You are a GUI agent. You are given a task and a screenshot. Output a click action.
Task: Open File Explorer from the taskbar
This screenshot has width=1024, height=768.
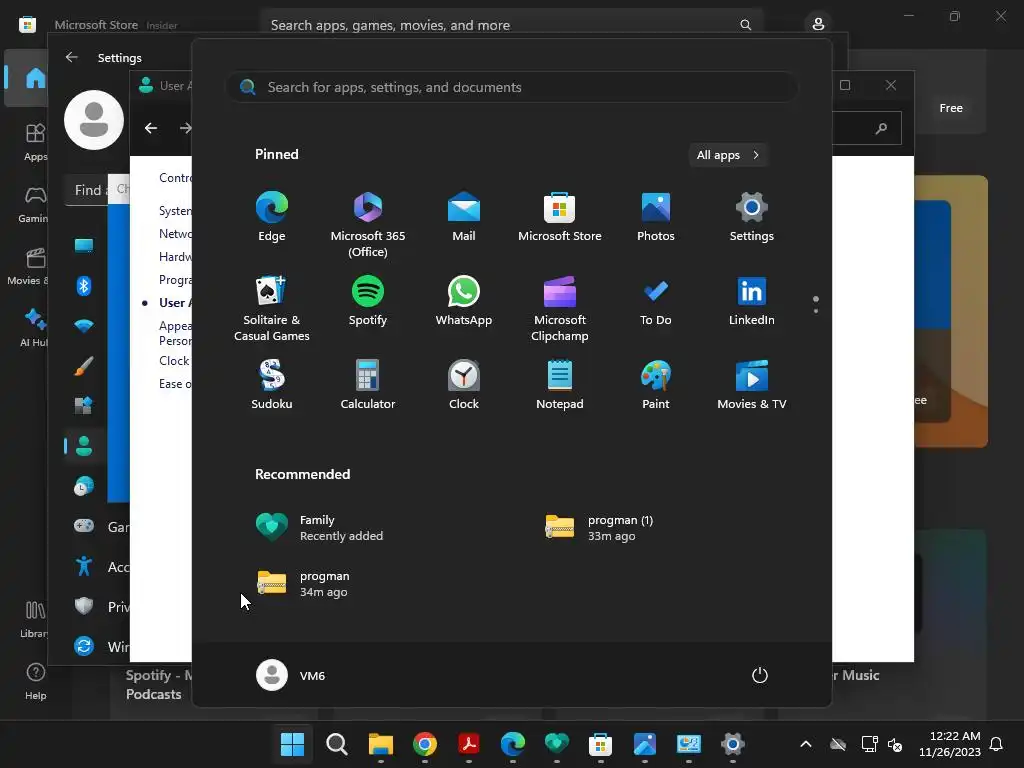[x=381, y=744]
